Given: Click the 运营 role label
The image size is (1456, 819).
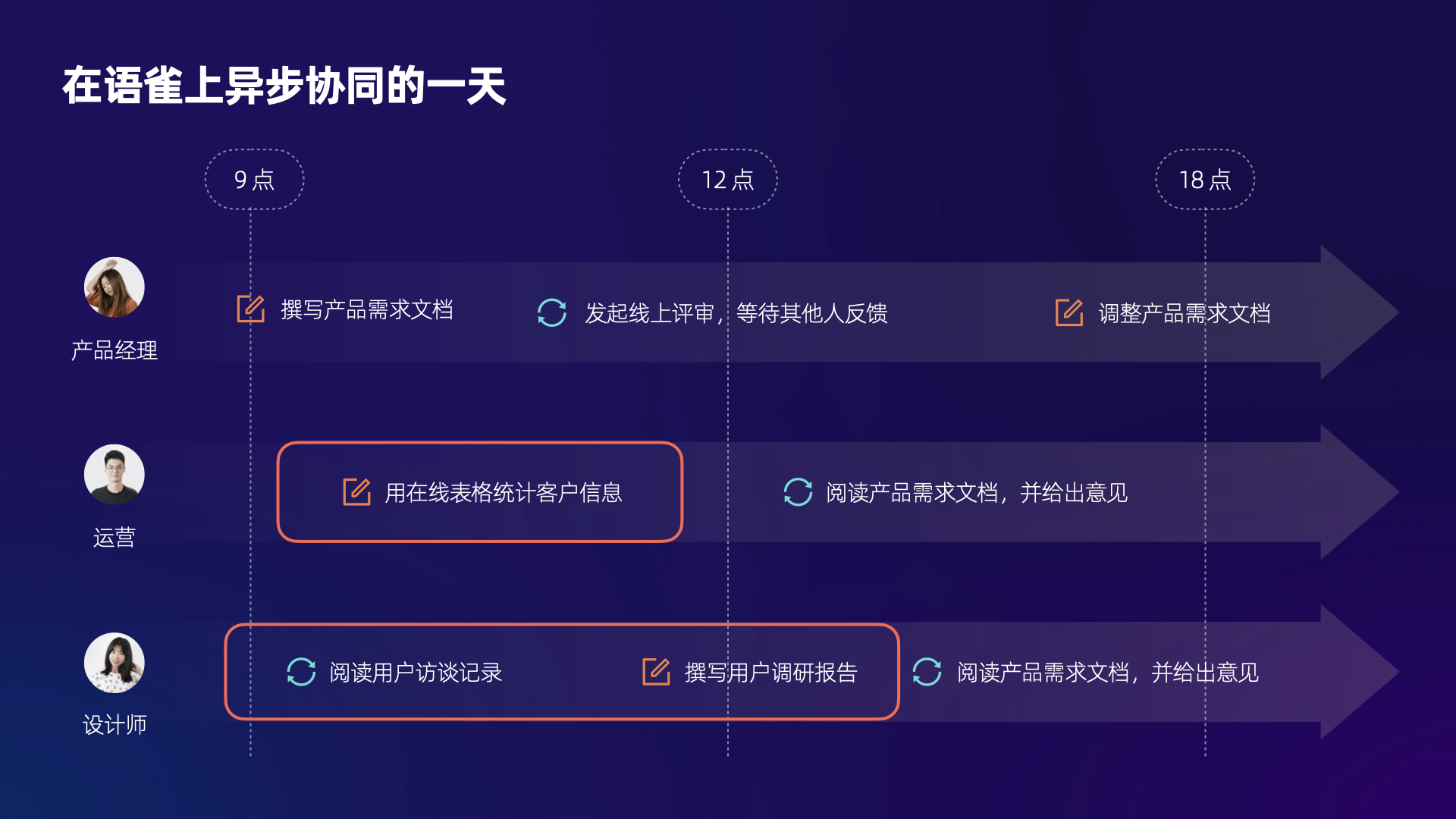Looking at the screenshot, I should pos(114,537).
